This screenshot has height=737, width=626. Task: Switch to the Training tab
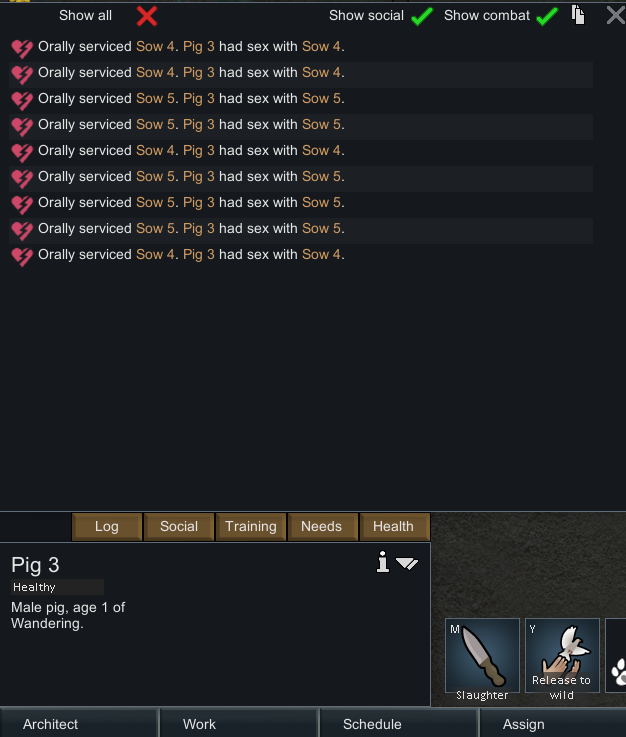point(251,526)
